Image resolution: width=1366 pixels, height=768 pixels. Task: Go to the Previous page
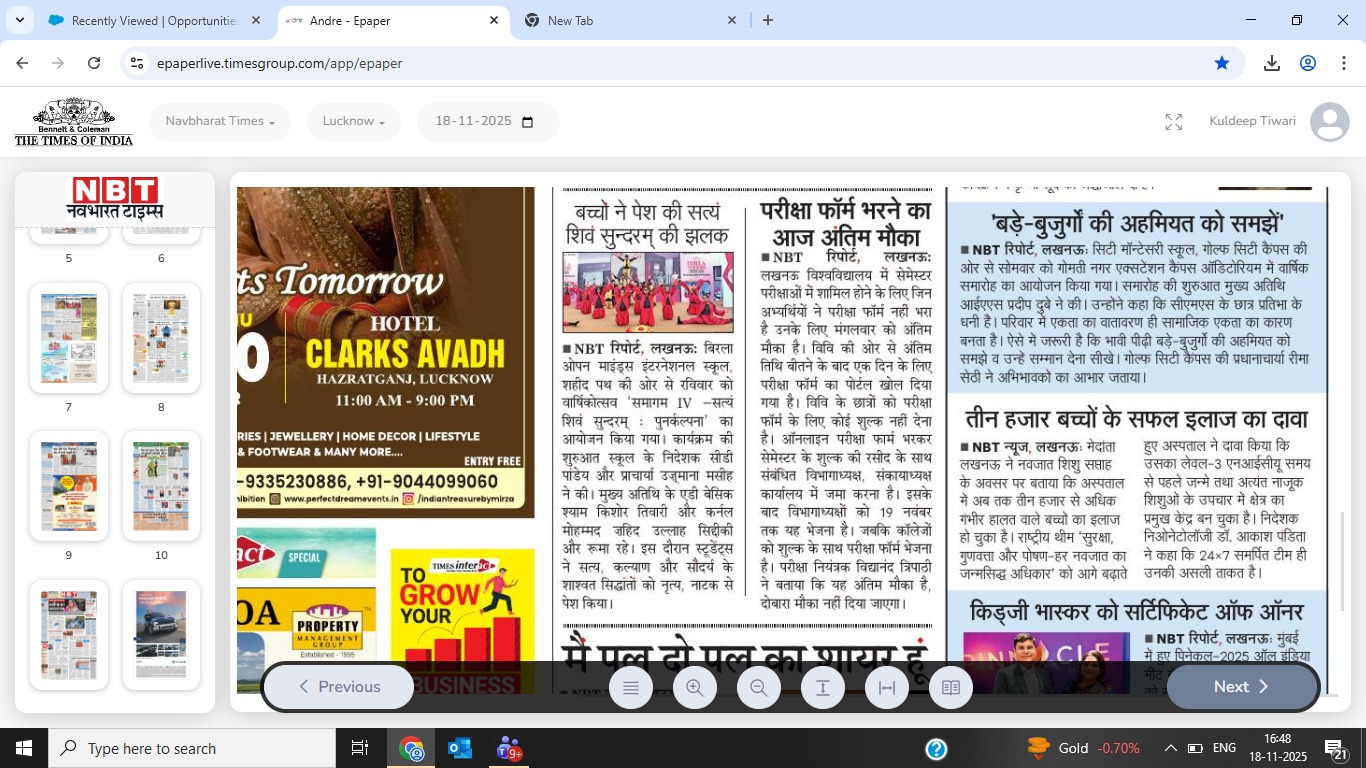(339, 687)
